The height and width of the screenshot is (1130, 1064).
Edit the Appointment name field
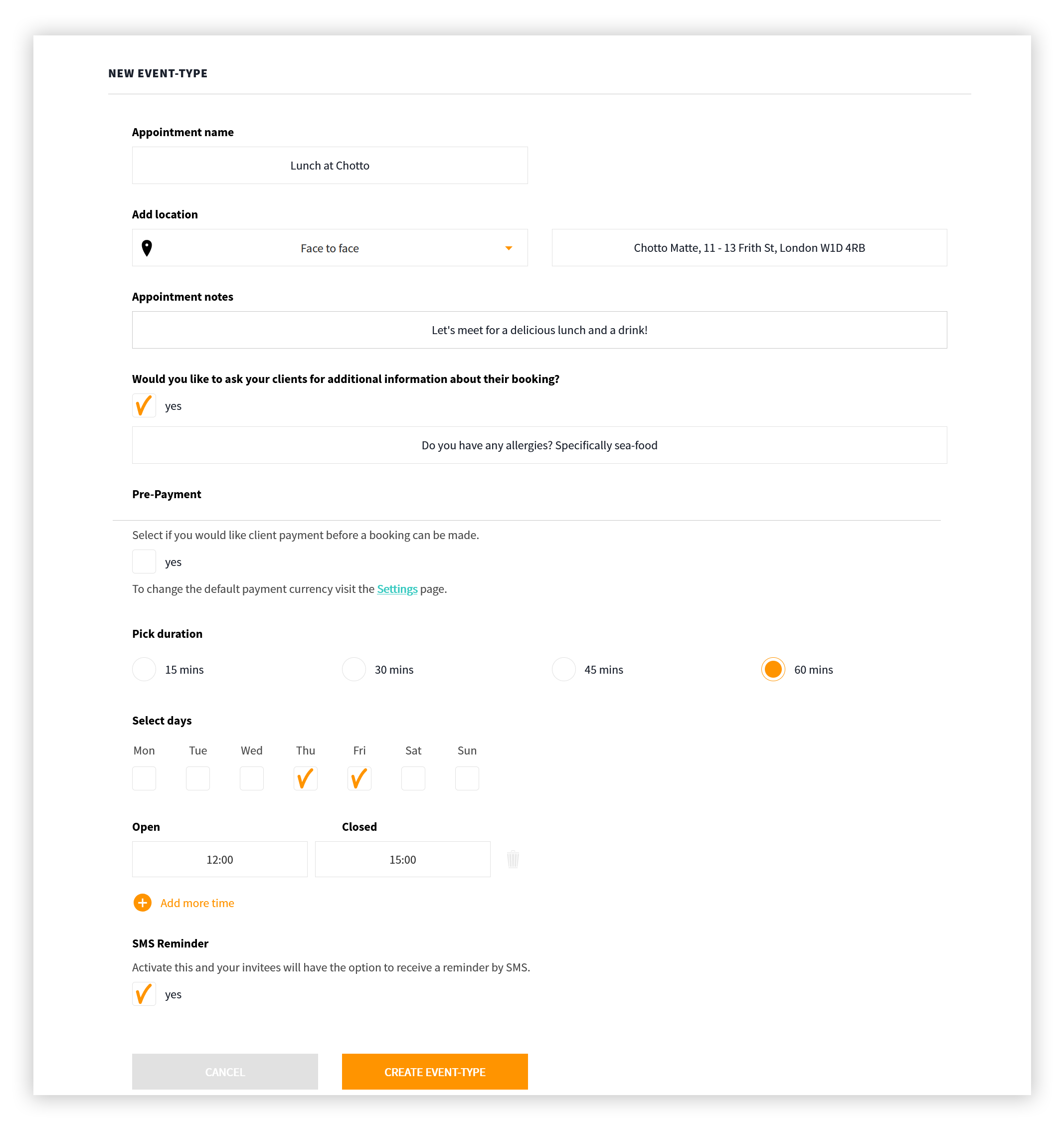coord(330,166)
